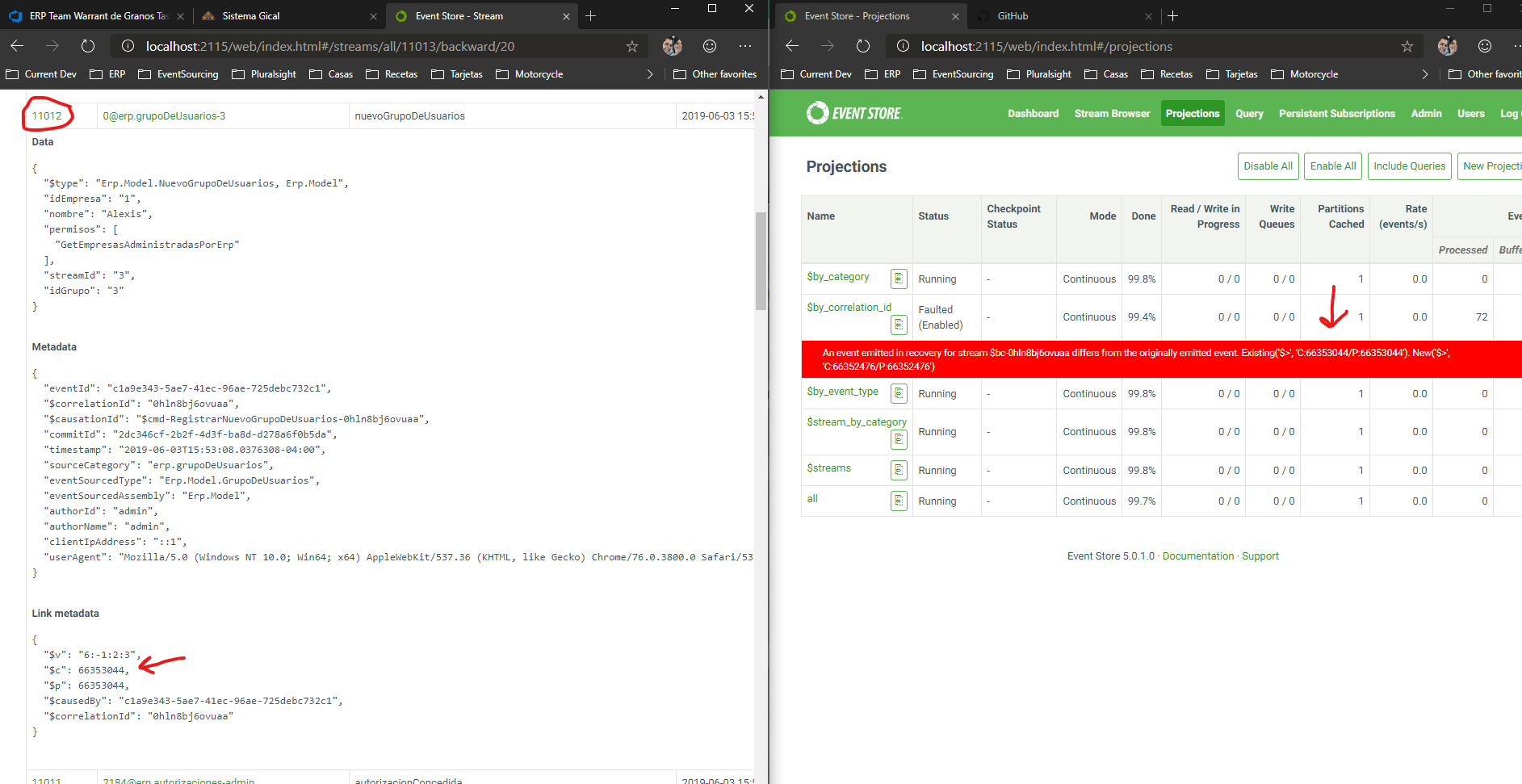The height and width of the screenshot is (784, 1522).
Task: Open the left browser settings ellipsis menu
Action: click(x=745, y=46)
